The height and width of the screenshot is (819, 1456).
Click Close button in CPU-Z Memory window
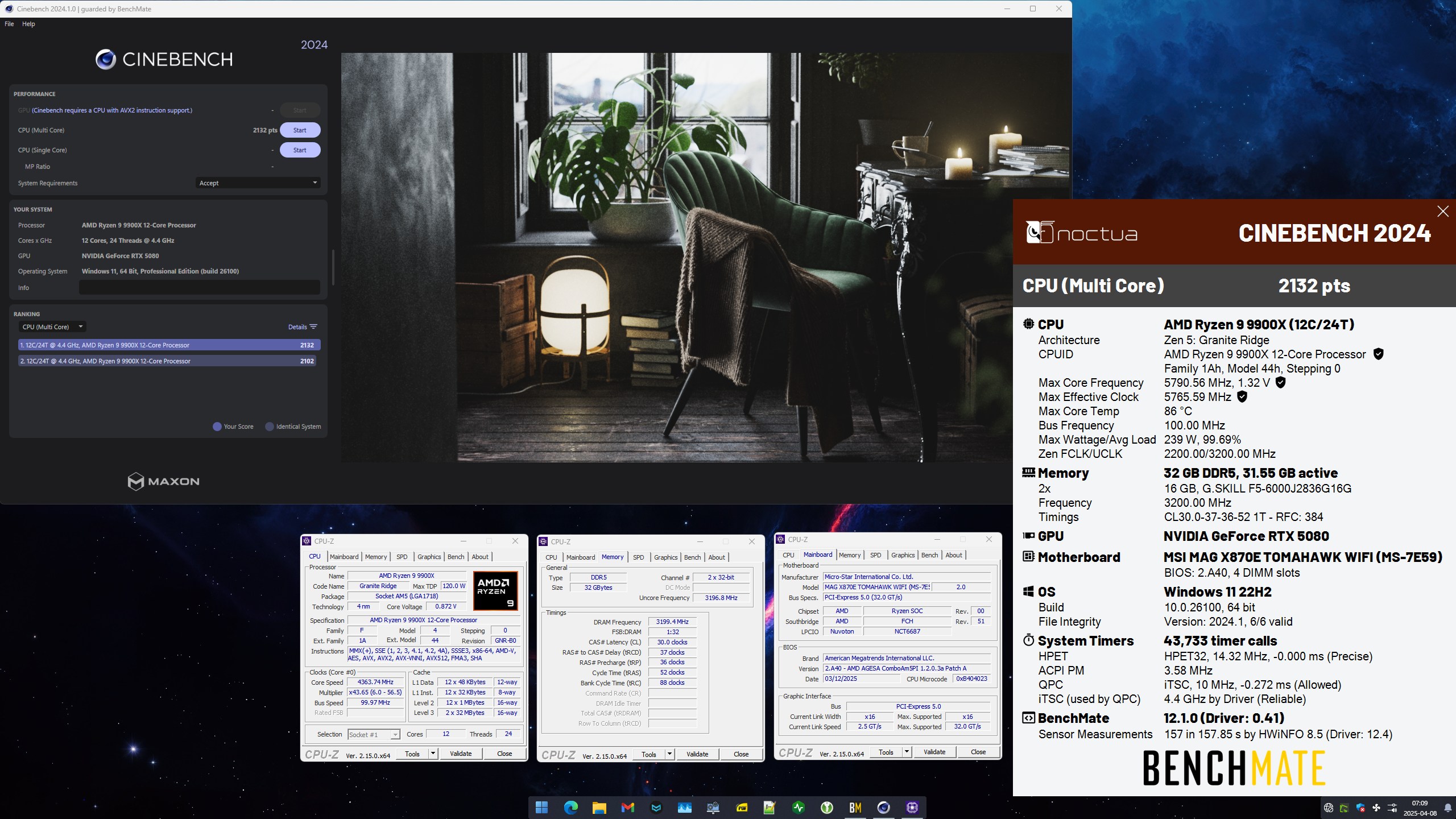point(741,754)
